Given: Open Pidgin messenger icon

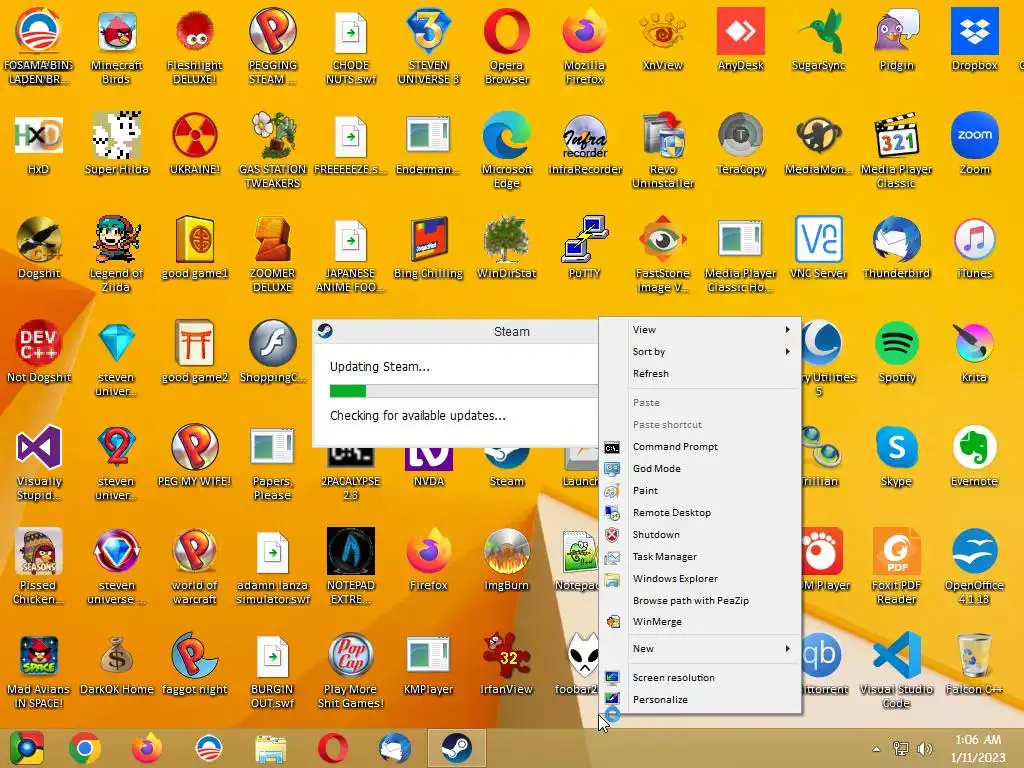Looking at the screenshot, I should click(x=897, y=39).
